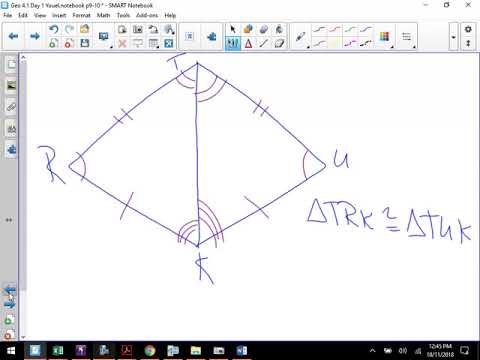
Task: Open the Insert menu
Action: 59,15
